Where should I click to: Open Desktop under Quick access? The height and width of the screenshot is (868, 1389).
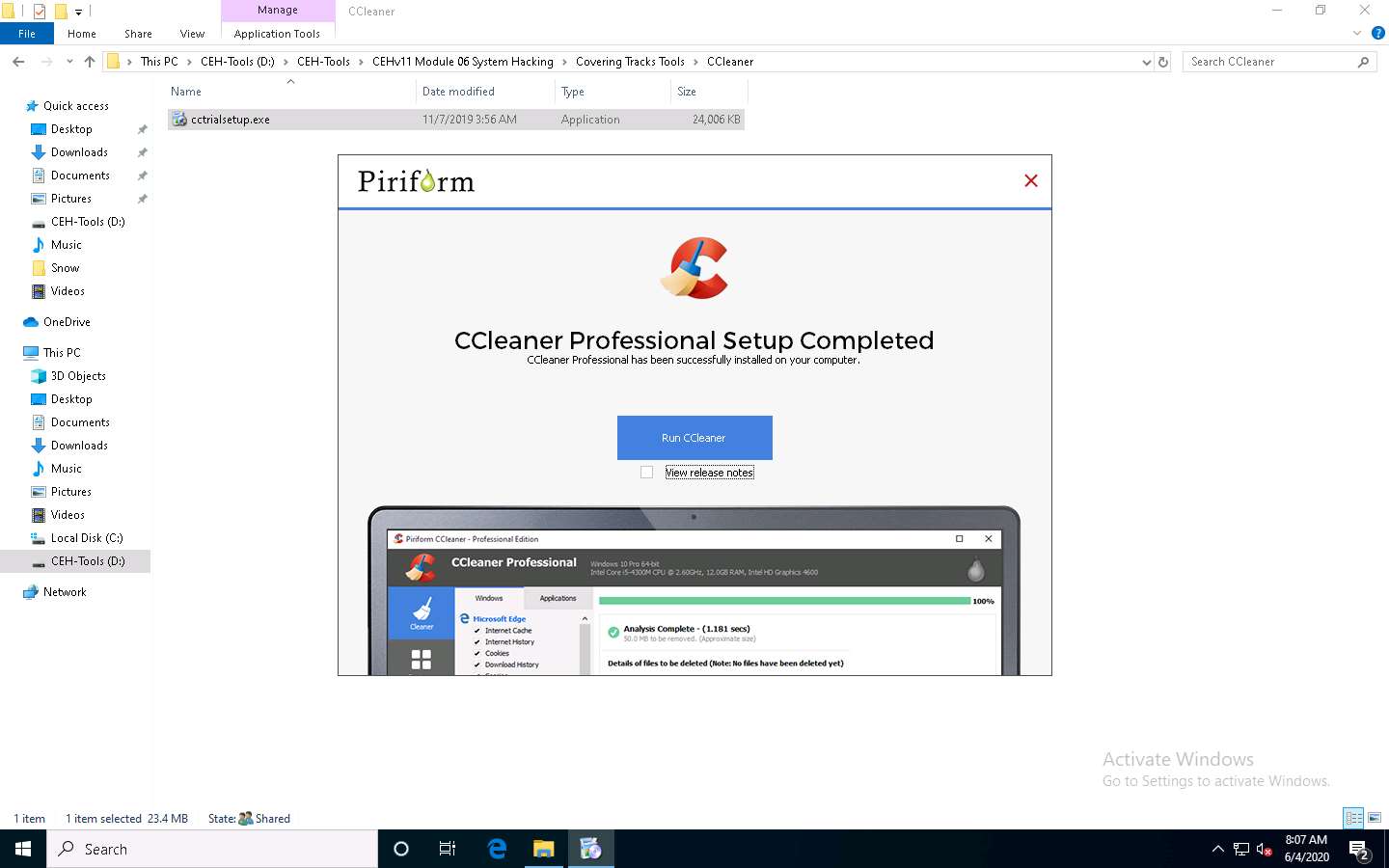[71, 129]
